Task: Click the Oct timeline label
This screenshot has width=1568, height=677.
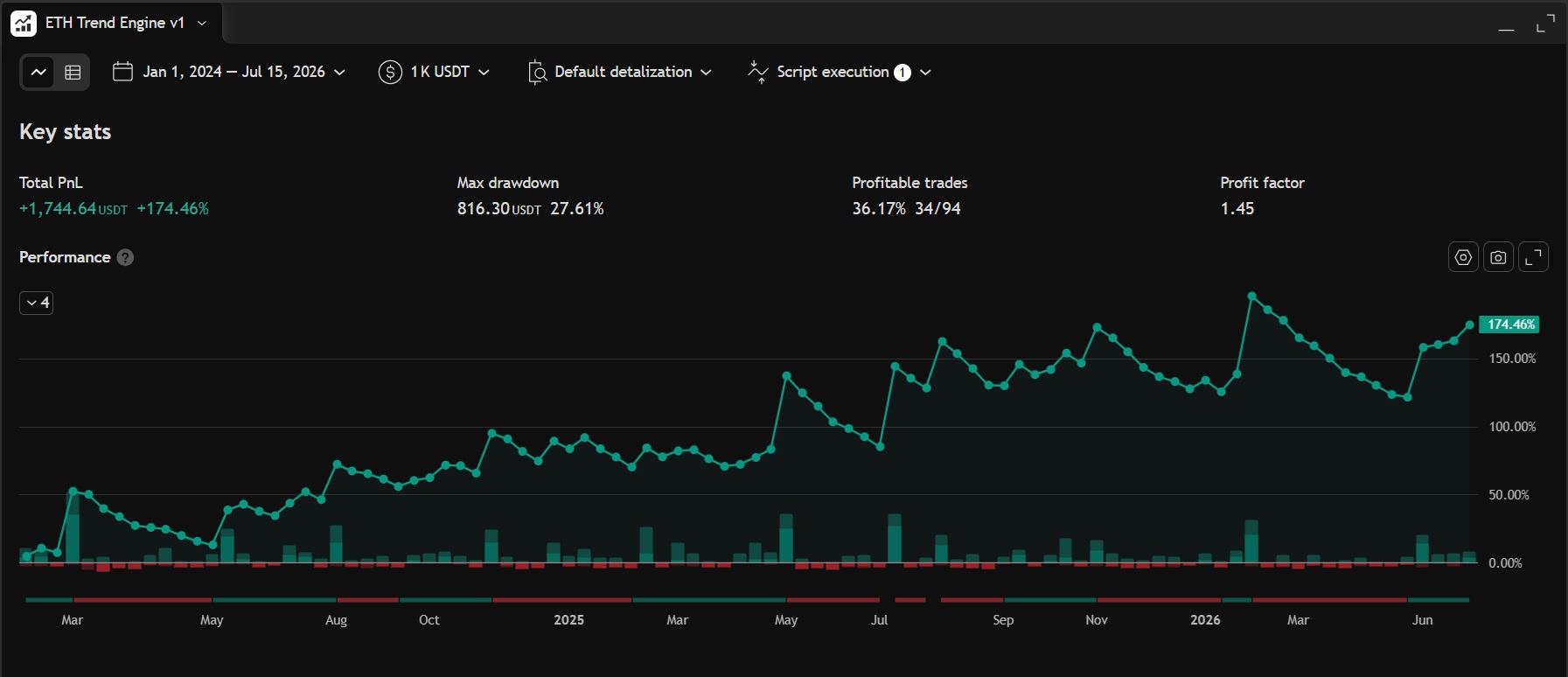Action: coord(429,620)
